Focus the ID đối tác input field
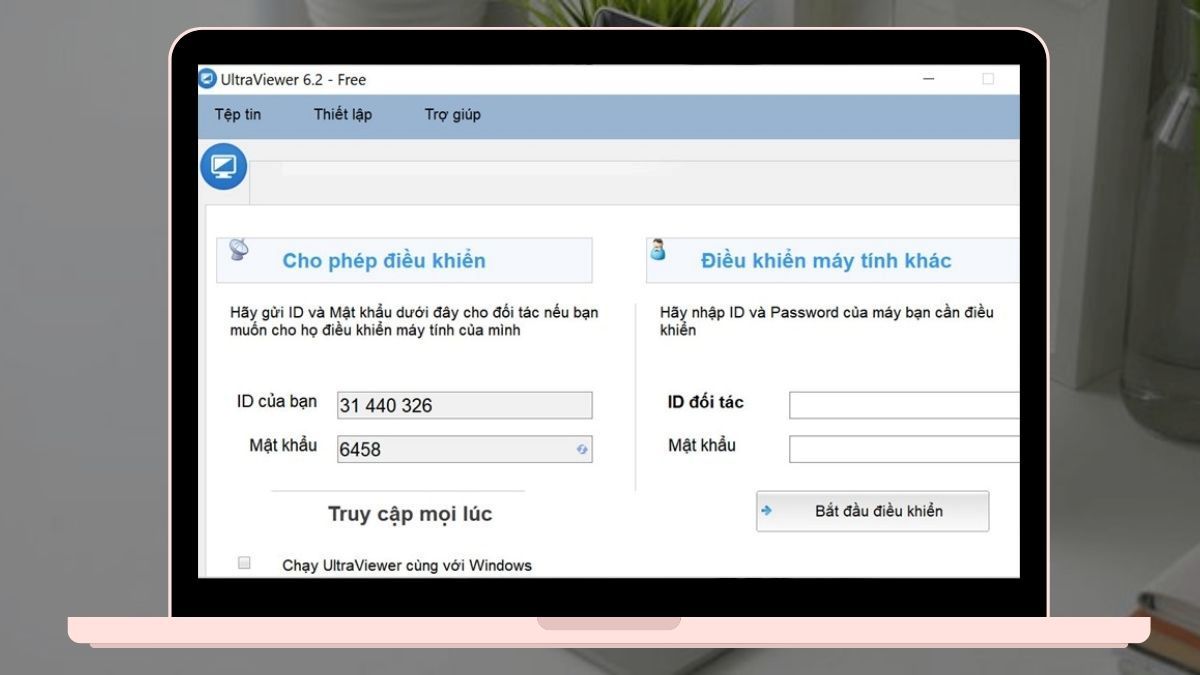The width and height of the screenshot is (1200, 675). [904, 405]
